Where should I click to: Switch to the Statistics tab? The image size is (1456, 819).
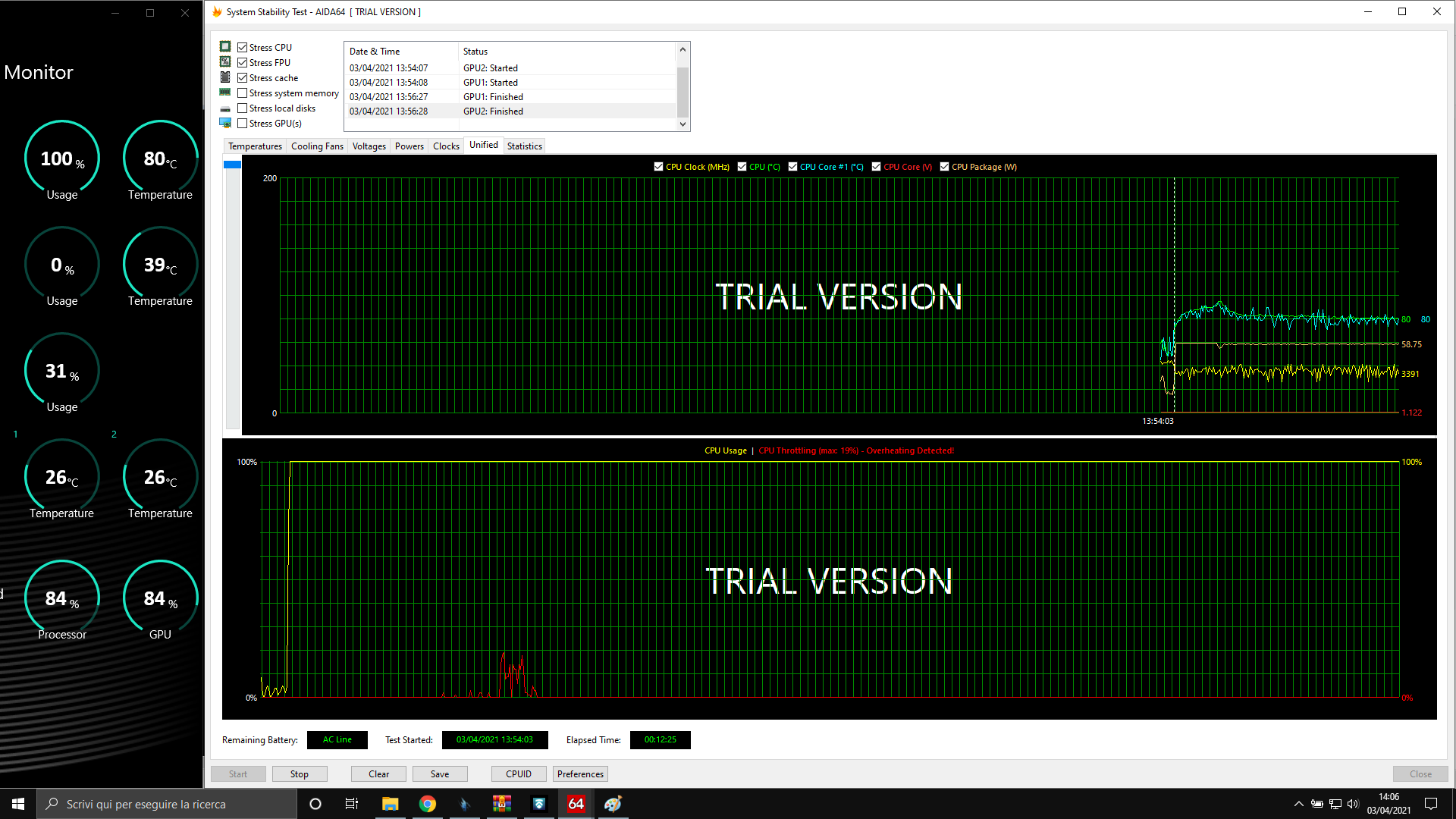pyautogui.click(x=525, y=146)
